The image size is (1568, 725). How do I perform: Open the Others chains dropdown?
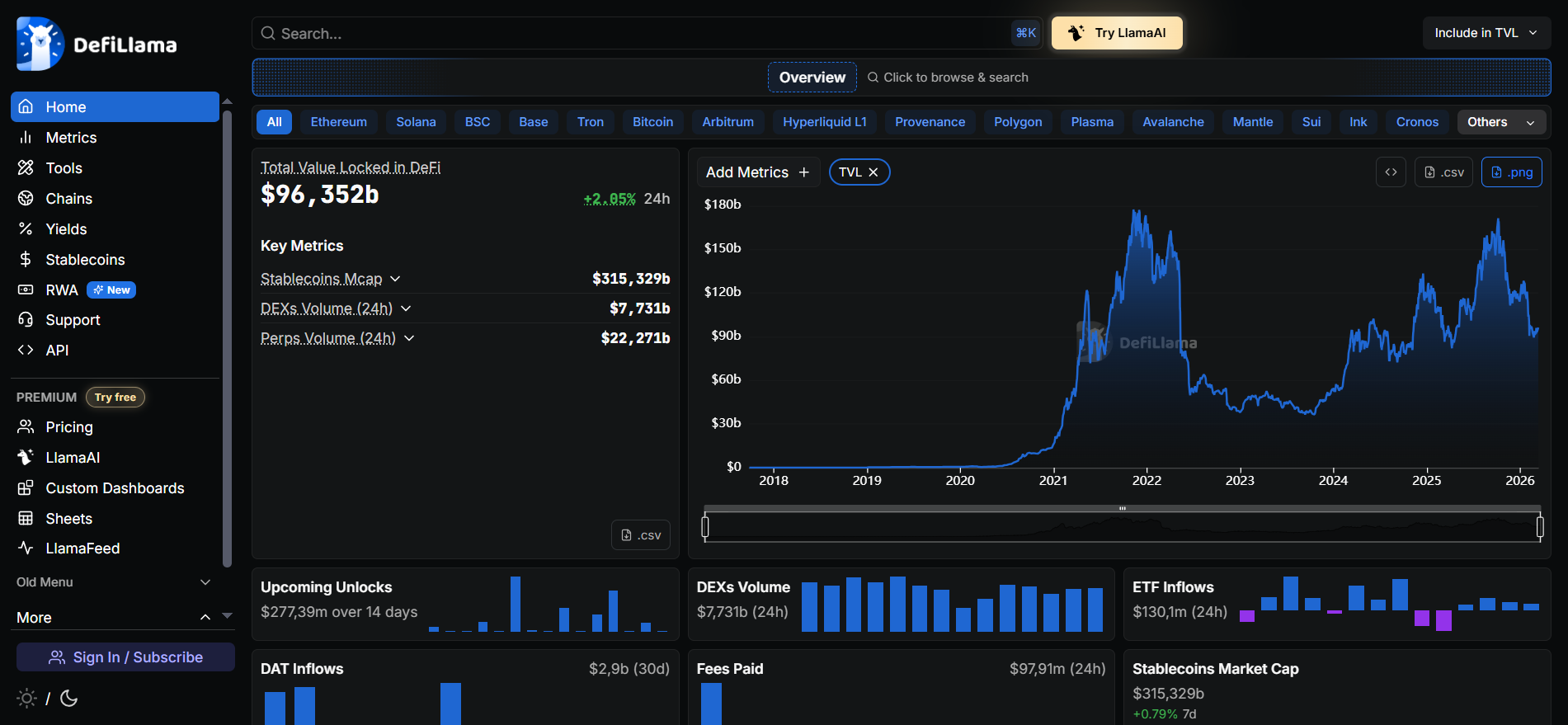[1501, 122]
